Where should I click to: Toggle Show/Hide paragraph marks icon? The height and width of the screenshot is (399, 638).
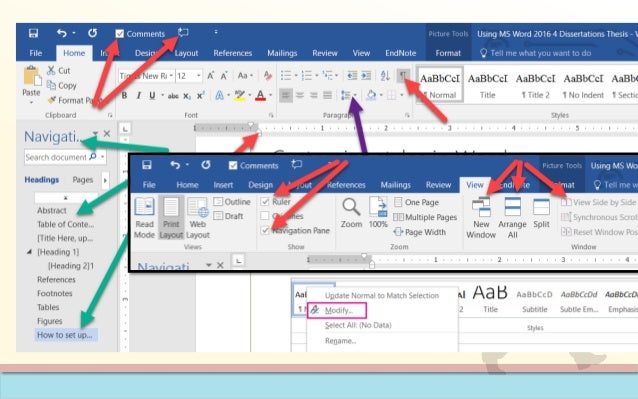coord(402,75)
